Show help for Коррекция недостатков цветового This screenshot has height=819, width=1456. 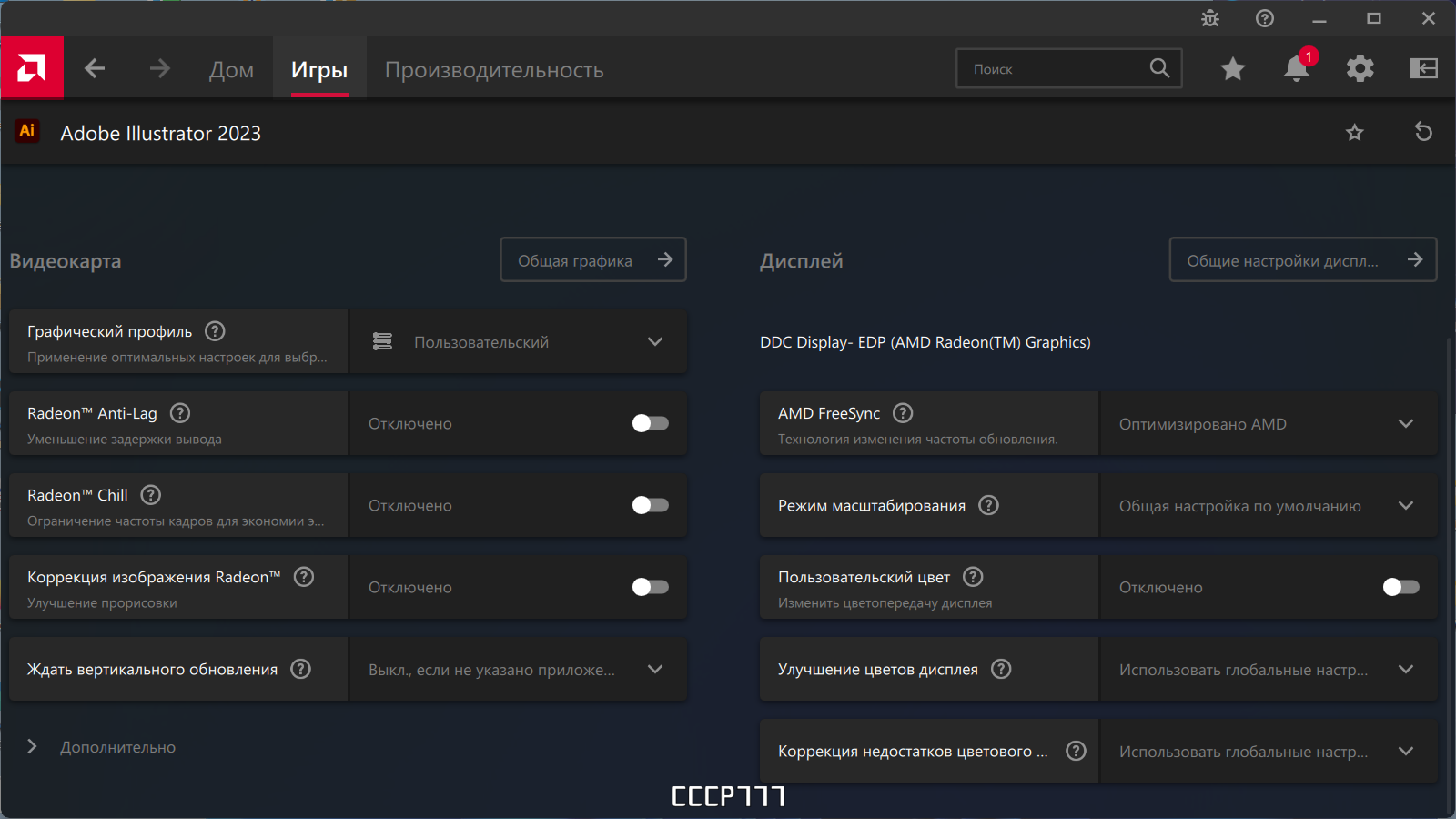click(x=1076, y=751)
